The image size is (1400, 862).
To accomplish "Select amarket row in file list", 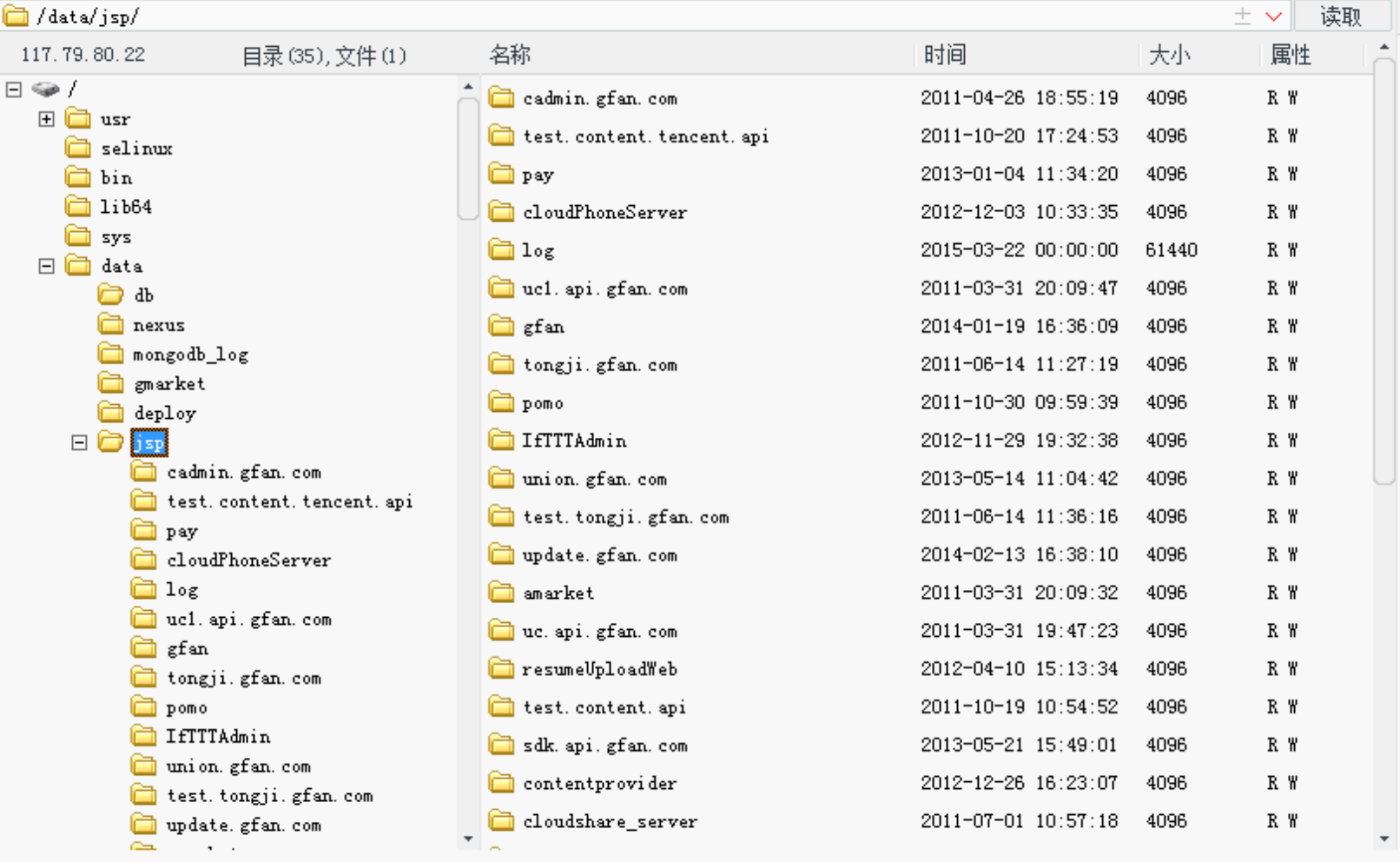I will coord(926,593).
